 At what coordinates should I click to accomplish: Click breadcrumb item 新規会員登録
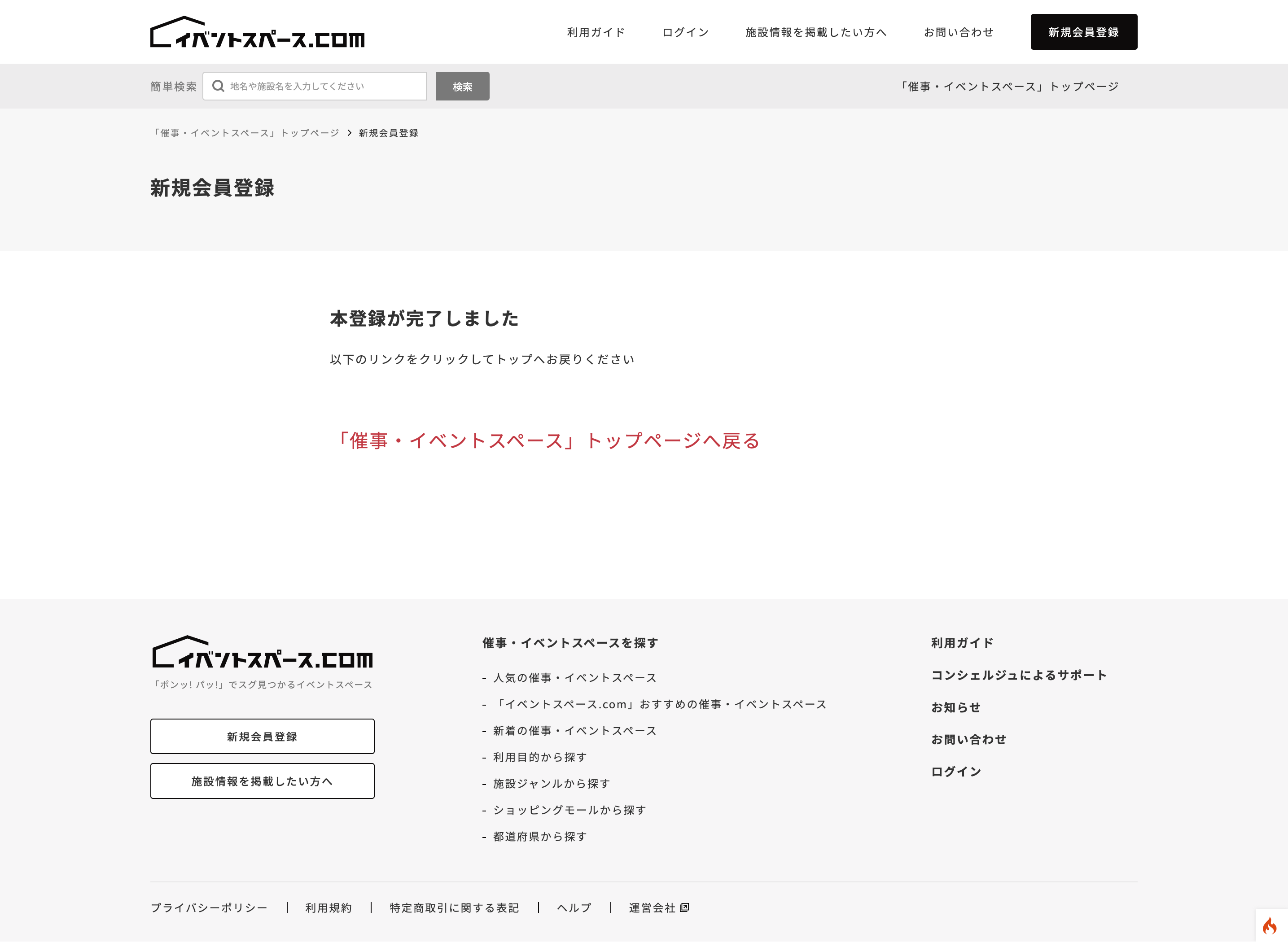point(389,133)
